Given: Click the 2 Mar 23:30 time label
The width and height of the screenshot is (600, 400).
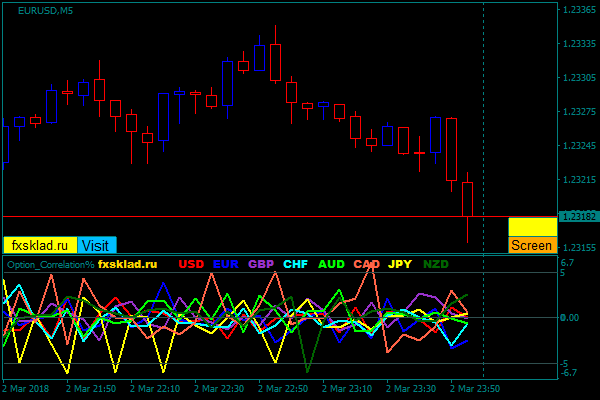Looking at the screenshot, I should click(x=411, y=389).
